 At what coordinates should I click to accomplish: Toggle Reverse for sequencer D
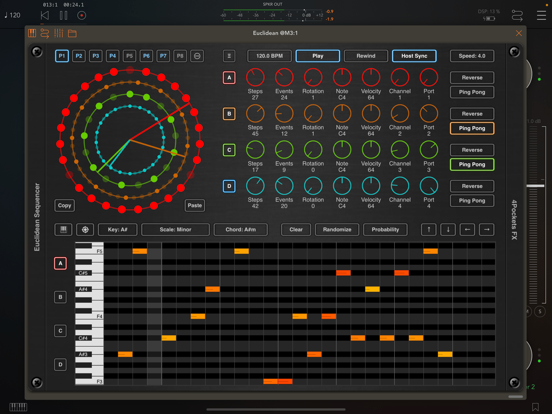472,186
